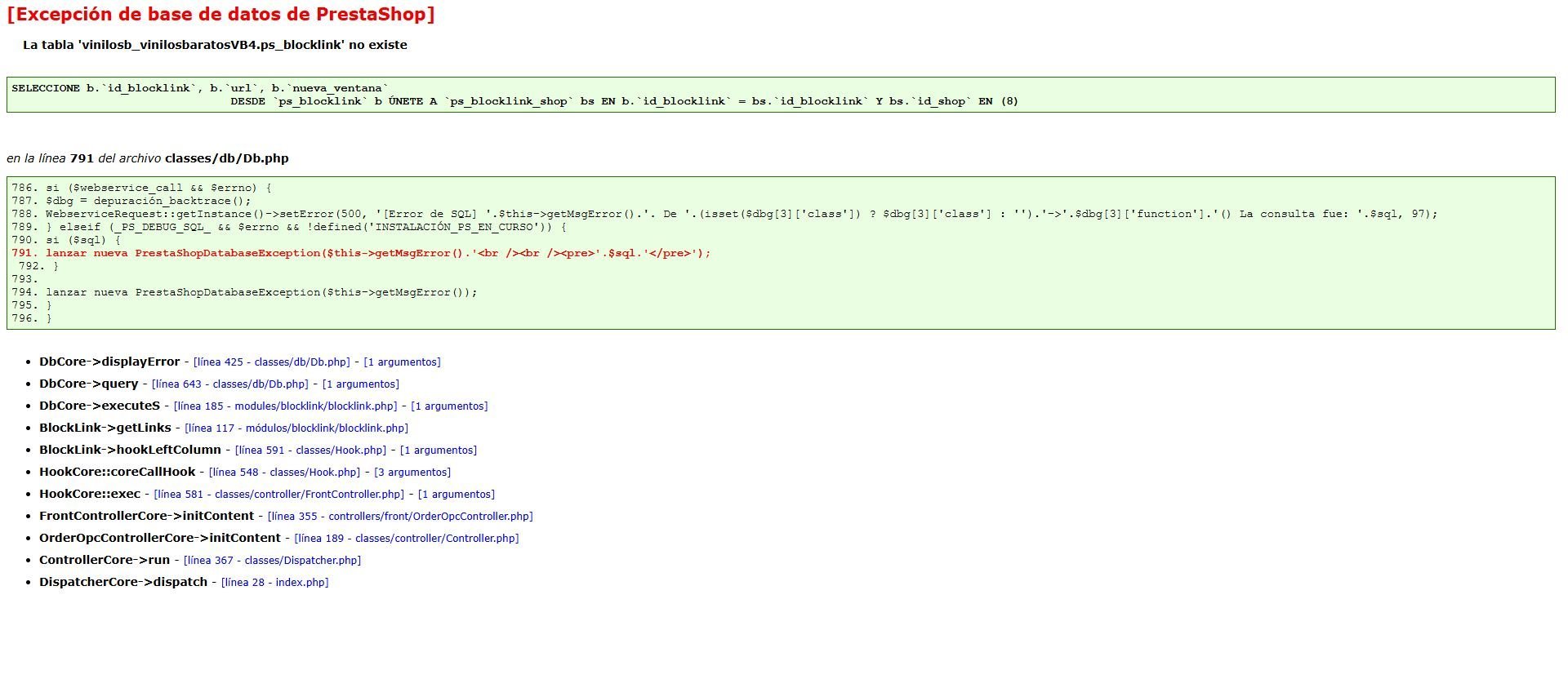This screenshot has width=1568, height=688.
Task: Click 'FrontControllerCore->initContent' stack entry name
Action: pos(146,516)
